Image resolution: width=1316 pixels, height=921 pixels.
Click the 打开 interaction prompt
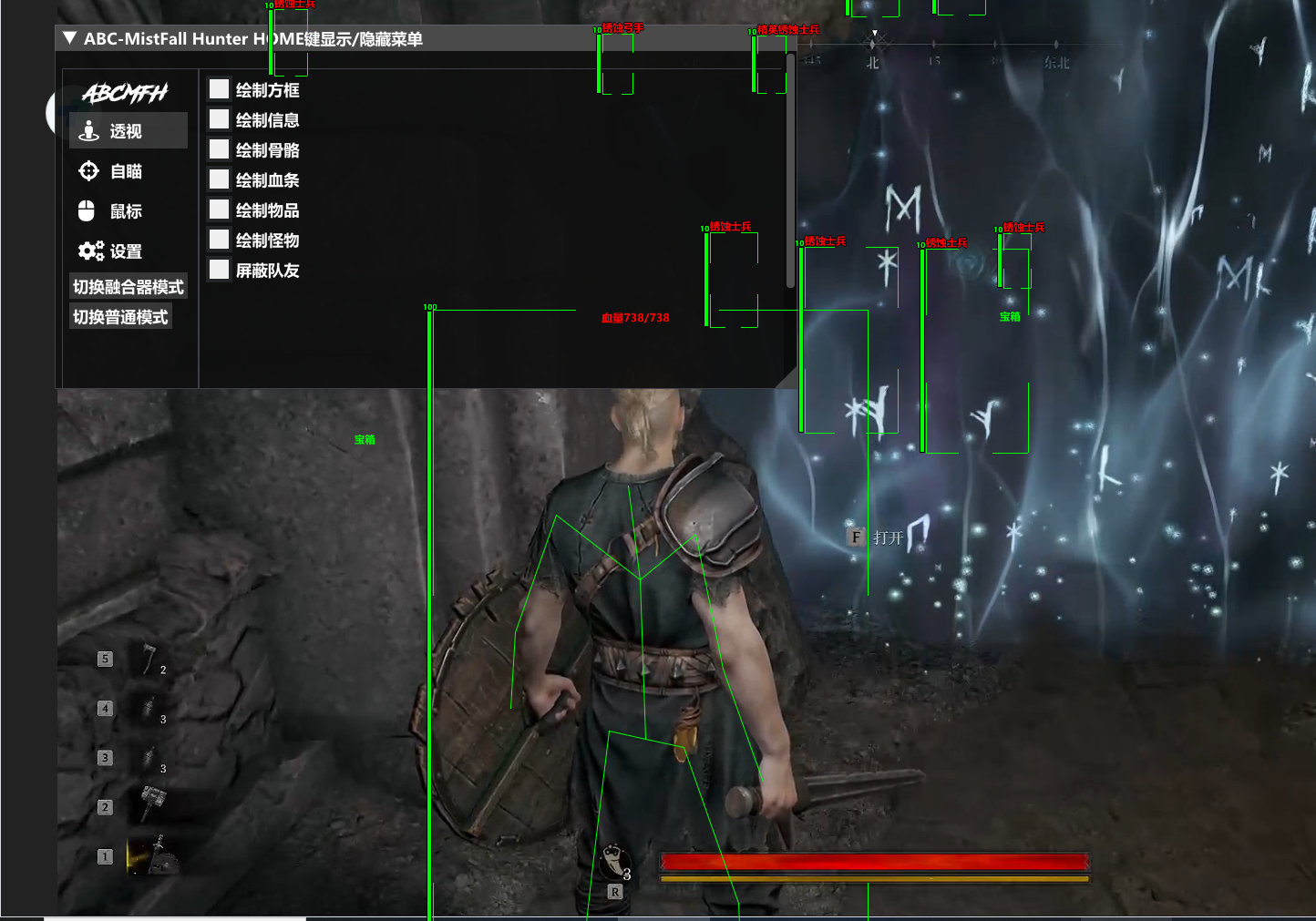(888, 538)
